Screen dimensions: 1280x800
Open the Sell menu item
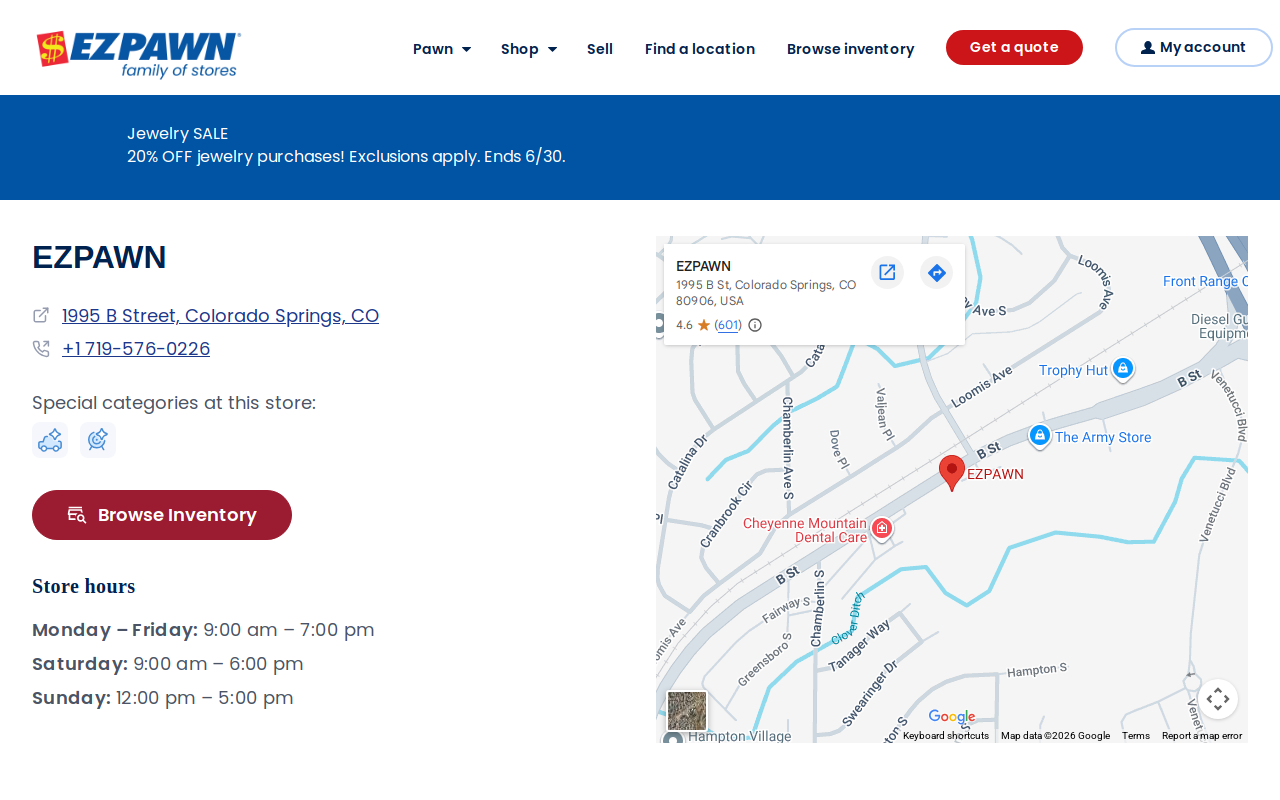coord(600,49)
